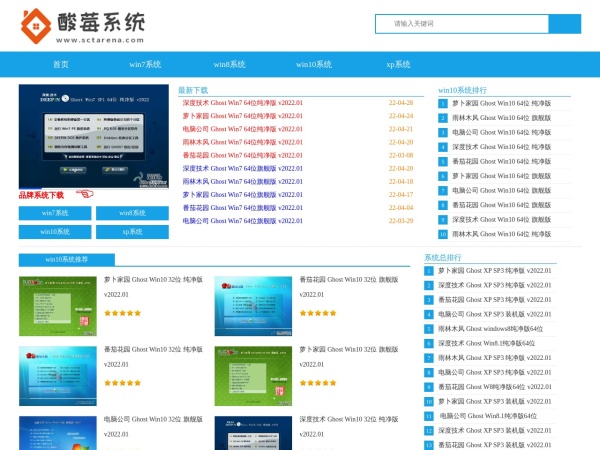
Task: Open rank 6 萝卜家园 Ghost Win10 64位 旗舰版
Action: [x=502, y=176]
